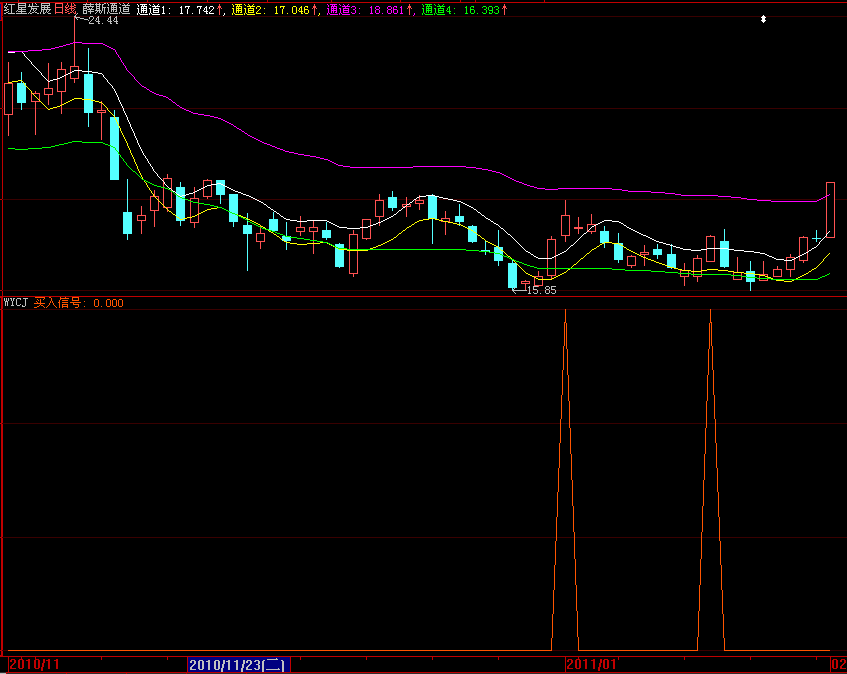The height and width of the screenshot is (674, 847).
Task: Click the highlighted 2010/11/23(二) date marker
Action: click(239, 664)
